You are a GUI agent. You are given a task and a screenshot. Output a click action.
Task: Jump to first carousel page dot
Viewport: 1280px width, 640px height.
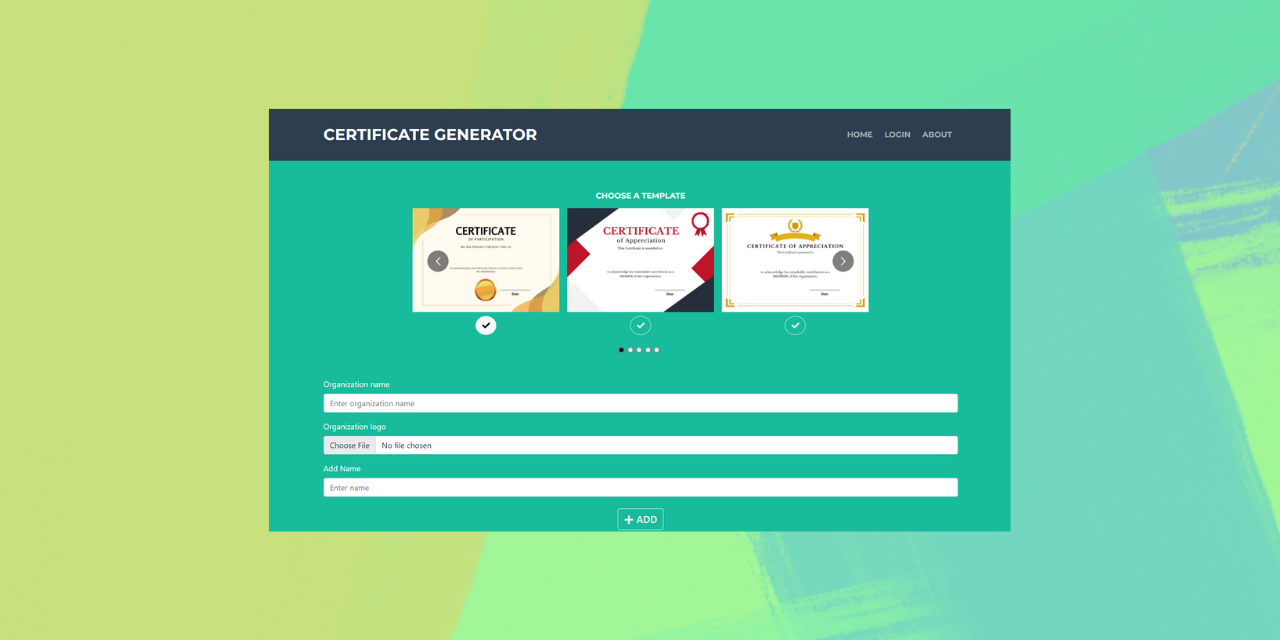click(621, 350)
